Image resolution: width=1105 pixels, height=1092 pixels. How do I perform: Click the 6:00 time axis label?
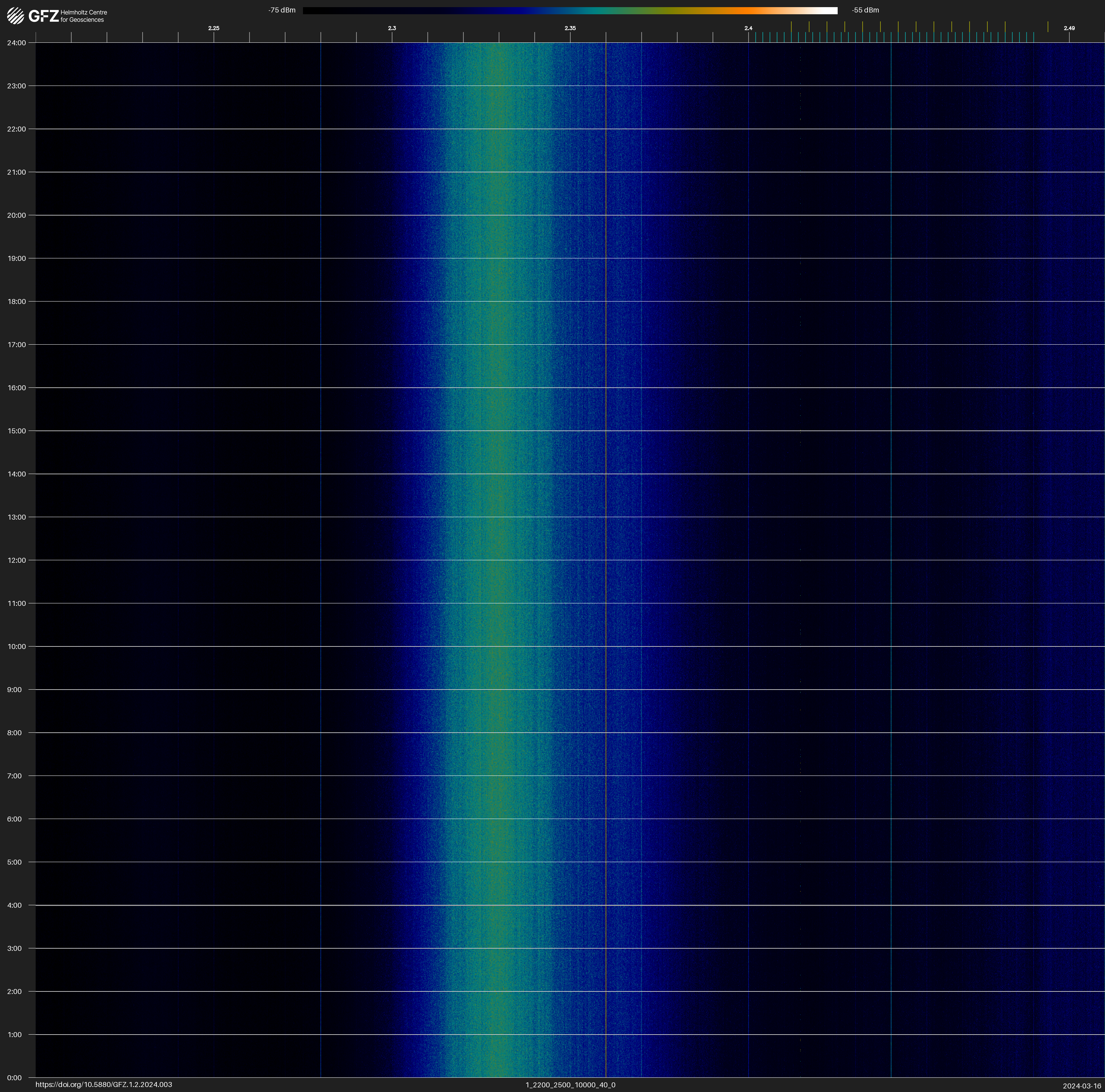pyautogui.click(x=15, y=819)
